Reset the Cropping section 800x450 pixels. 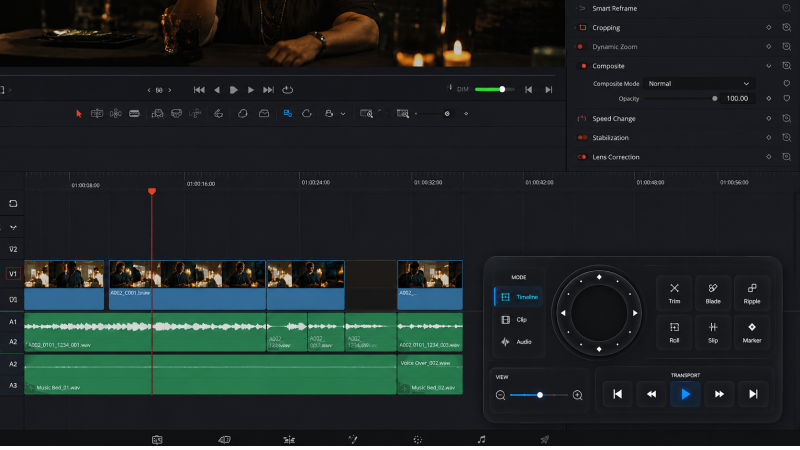click(x=787, y=28)
